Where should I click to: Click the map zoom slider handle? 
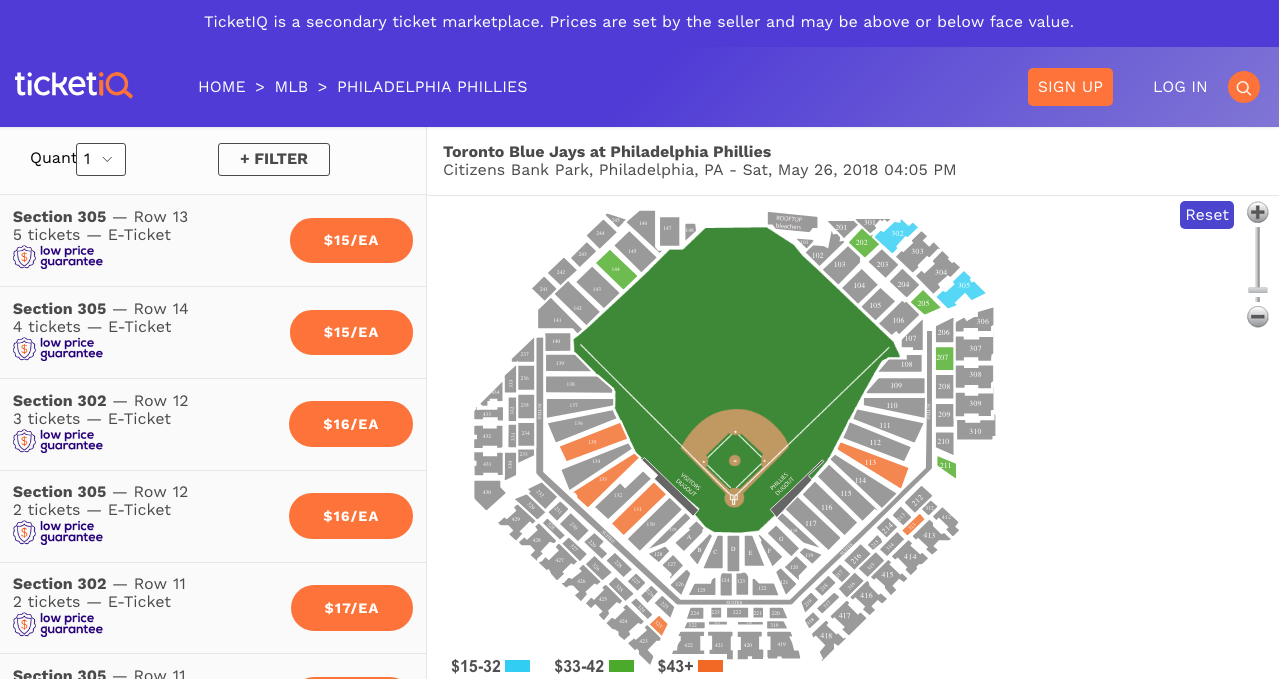pos(1258,291)
